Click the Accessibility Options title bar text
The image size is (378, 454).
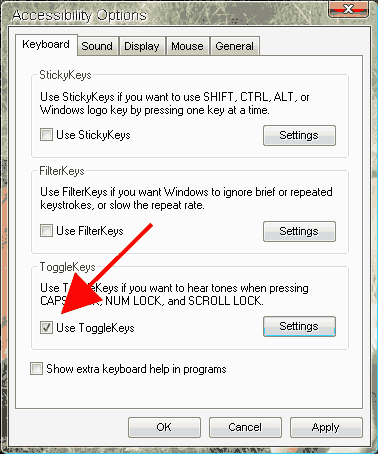[80, 15]
